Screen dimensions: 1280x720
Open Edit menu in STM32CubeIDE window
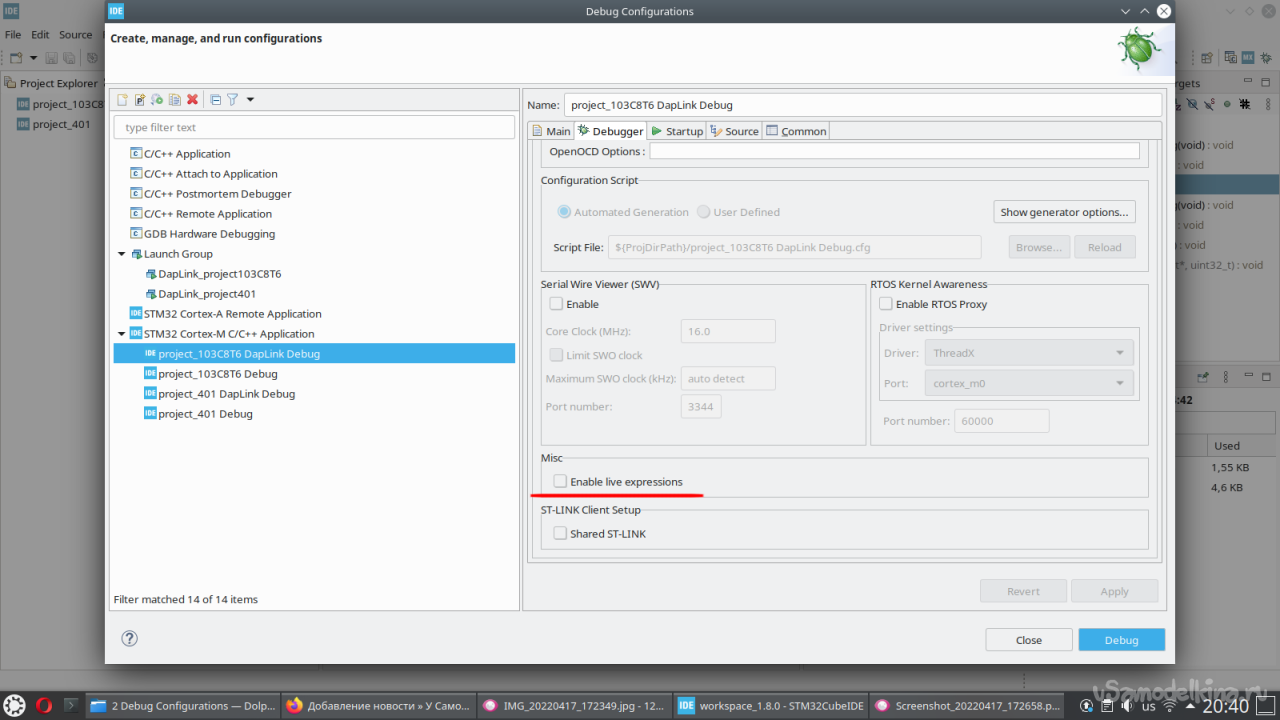point(40,35)
